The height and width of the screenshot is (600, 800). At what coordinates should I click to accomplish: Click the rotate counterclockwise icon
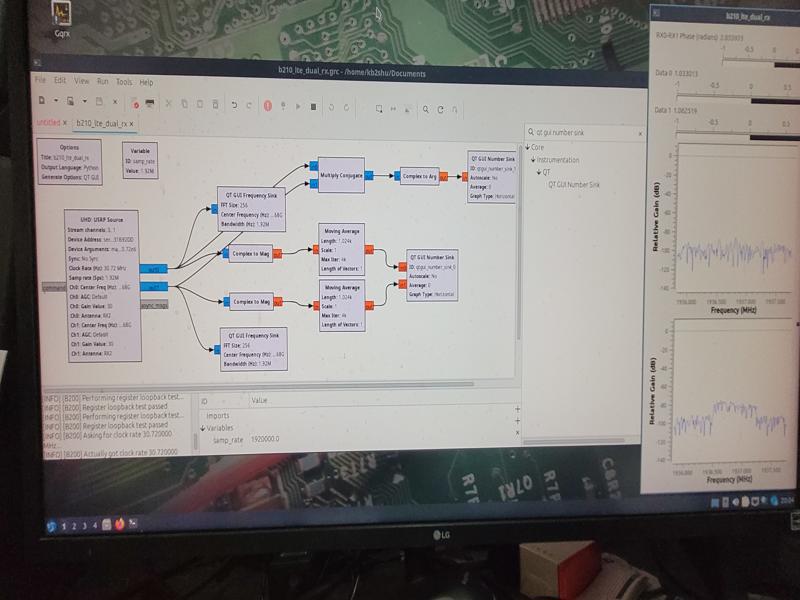[332, 107]
